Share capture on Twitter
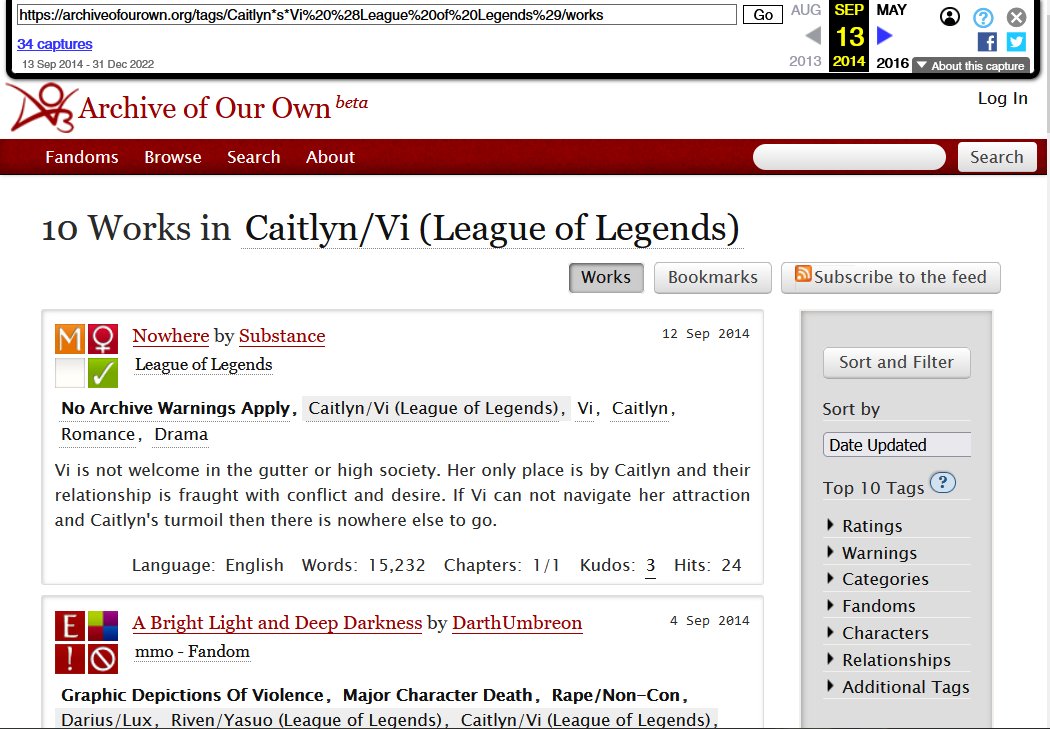Image resolution: width=1050 pixels, height=729 pixels. click(1016, 42)
